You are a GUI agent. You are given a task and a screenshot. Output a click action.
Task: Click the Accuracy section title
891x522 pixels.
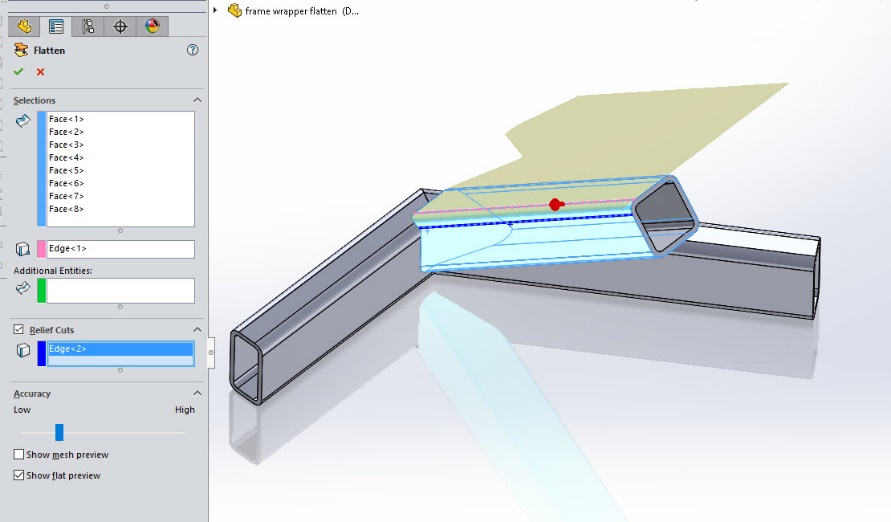[x=32, y=394]
